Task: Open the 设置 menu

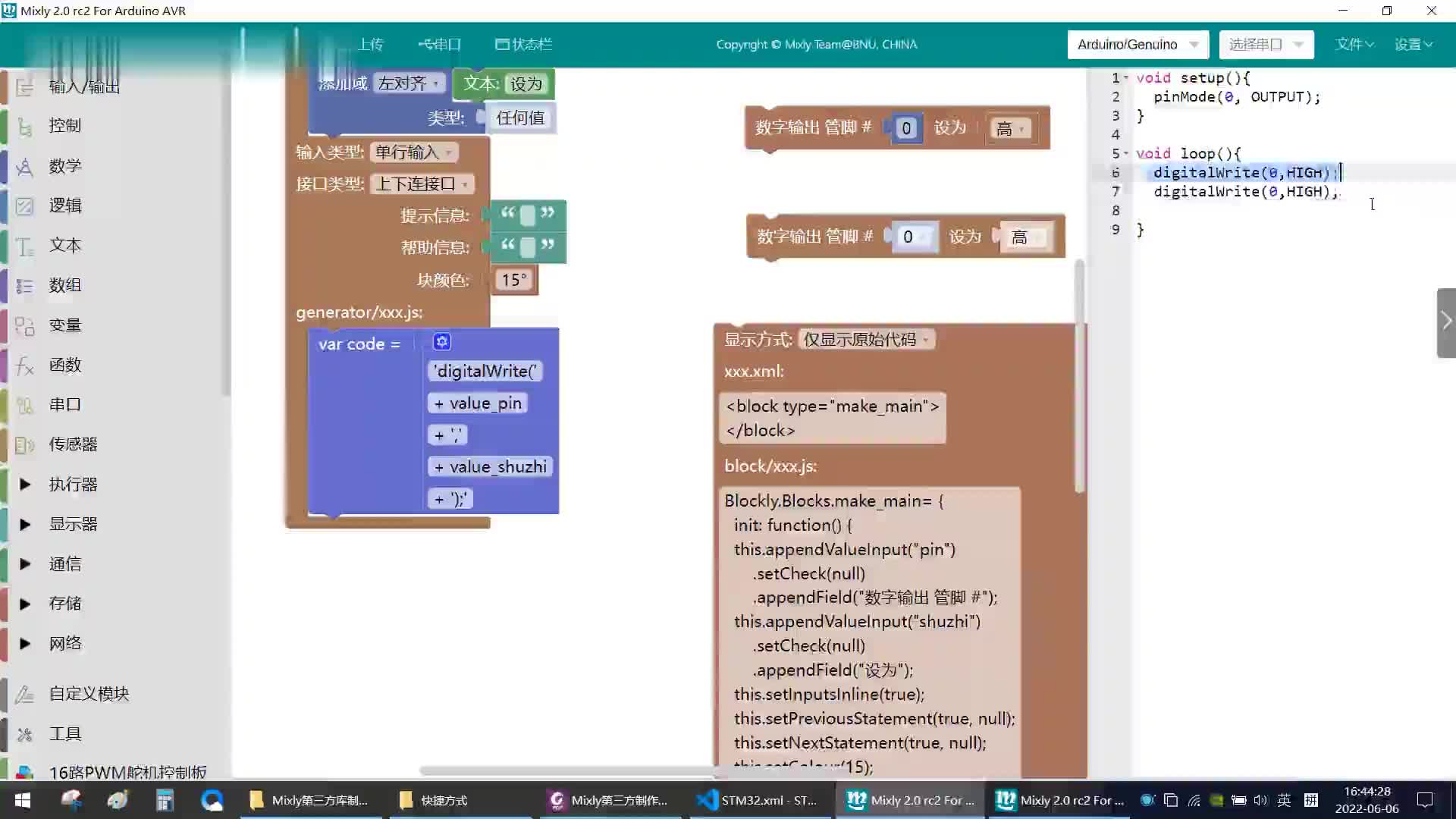Action: pyautogui.click(x=1414, y=45)
